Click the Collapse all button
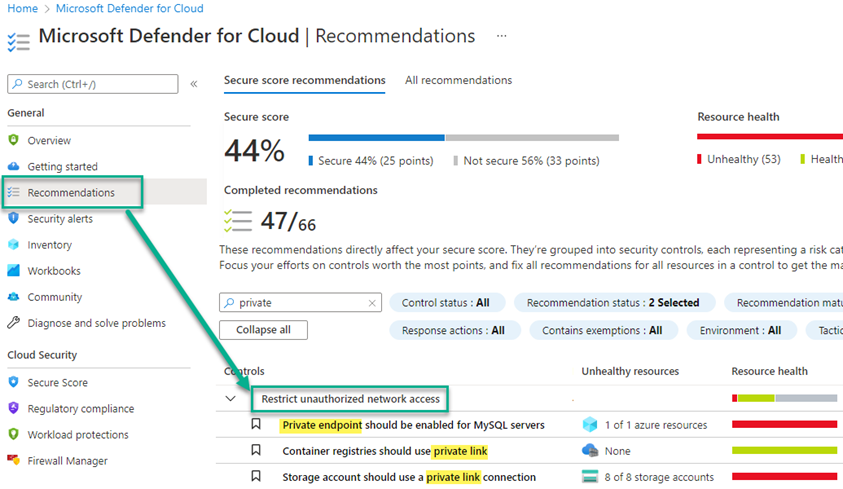 264,330
